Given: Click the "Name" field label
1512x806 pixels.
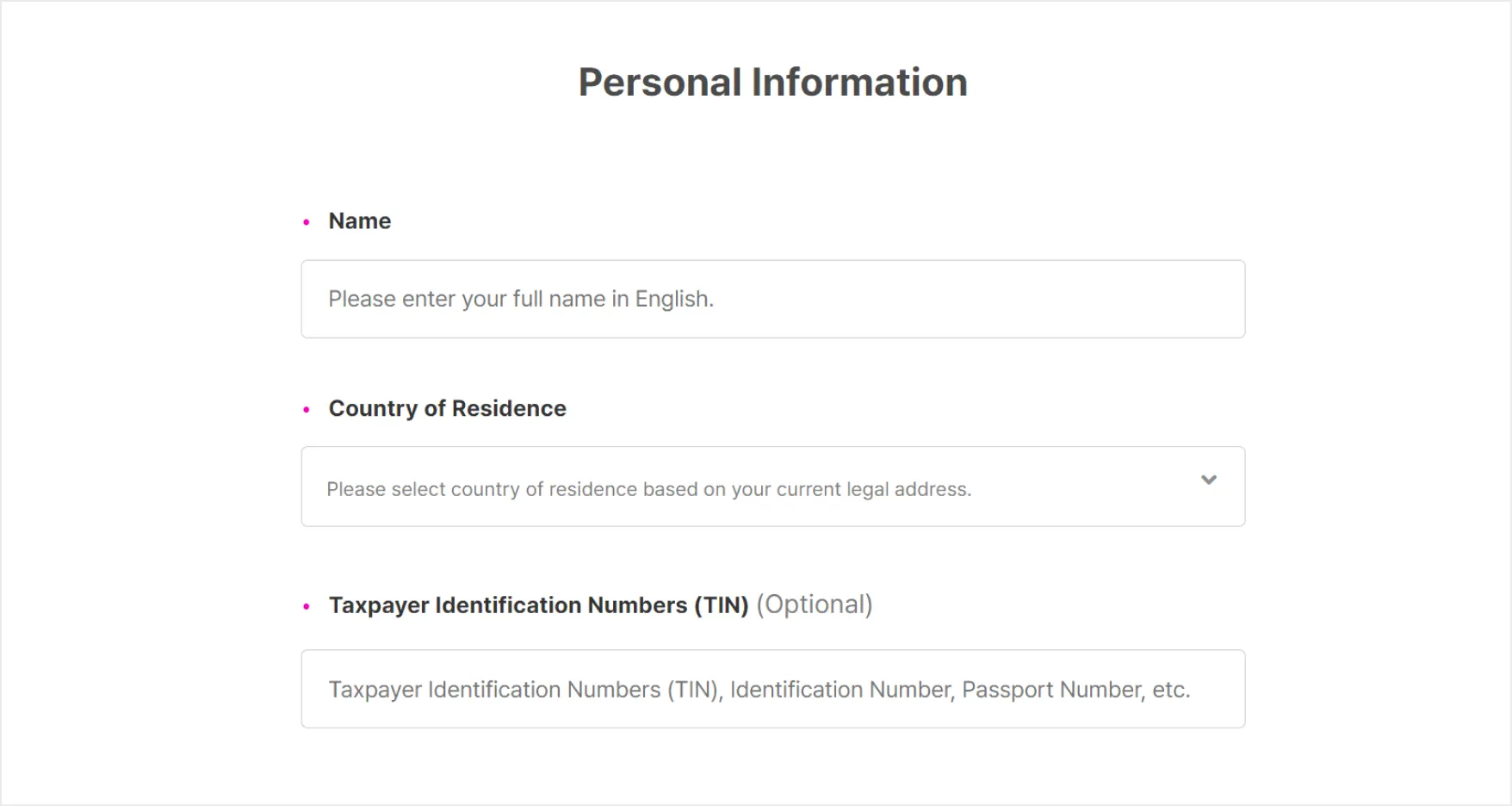Looking at the screenshot, I should [x=360, y=221].
